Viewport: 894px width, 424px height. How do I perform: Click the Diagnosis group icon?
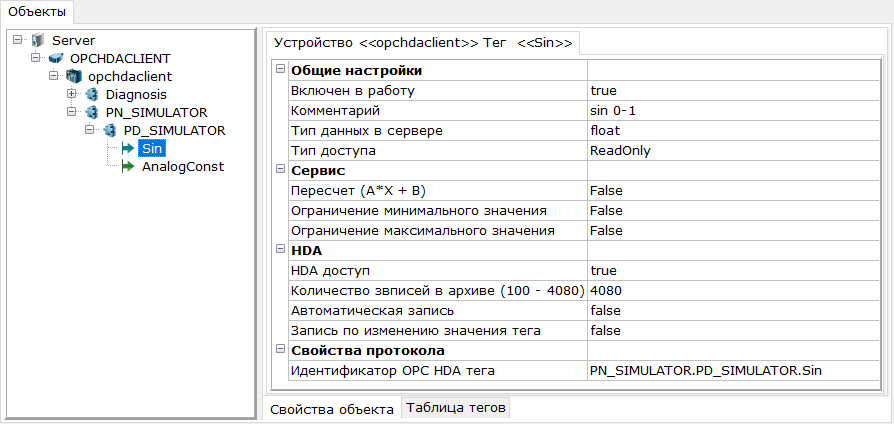[91, 94]
